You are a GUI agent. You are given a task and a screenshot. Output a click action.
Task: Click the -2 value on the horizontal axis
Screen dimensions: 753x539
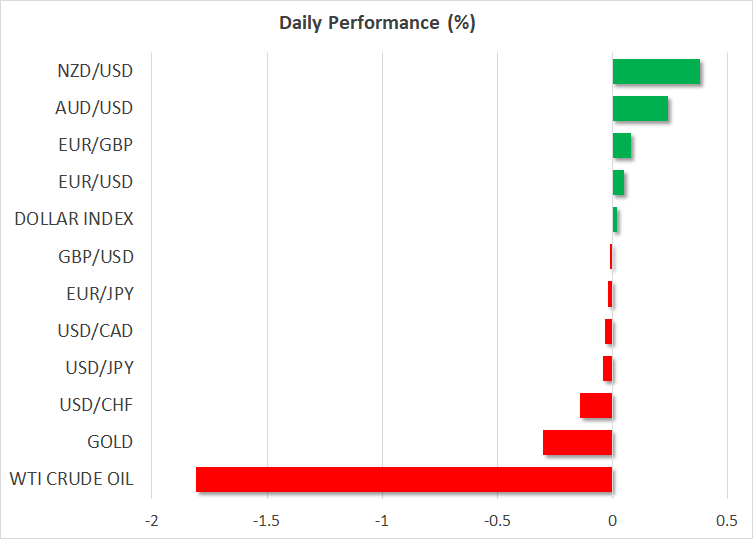(151, 520)
